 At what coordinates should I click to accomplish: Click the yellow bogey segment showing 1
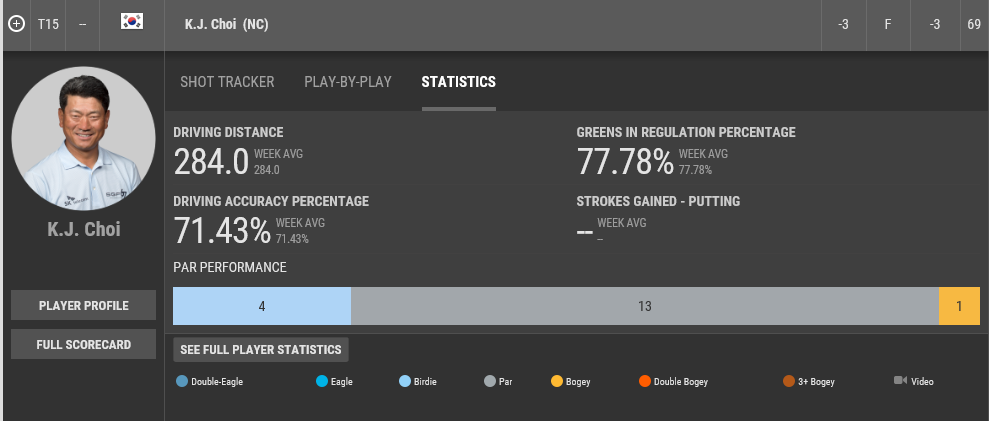959,306
